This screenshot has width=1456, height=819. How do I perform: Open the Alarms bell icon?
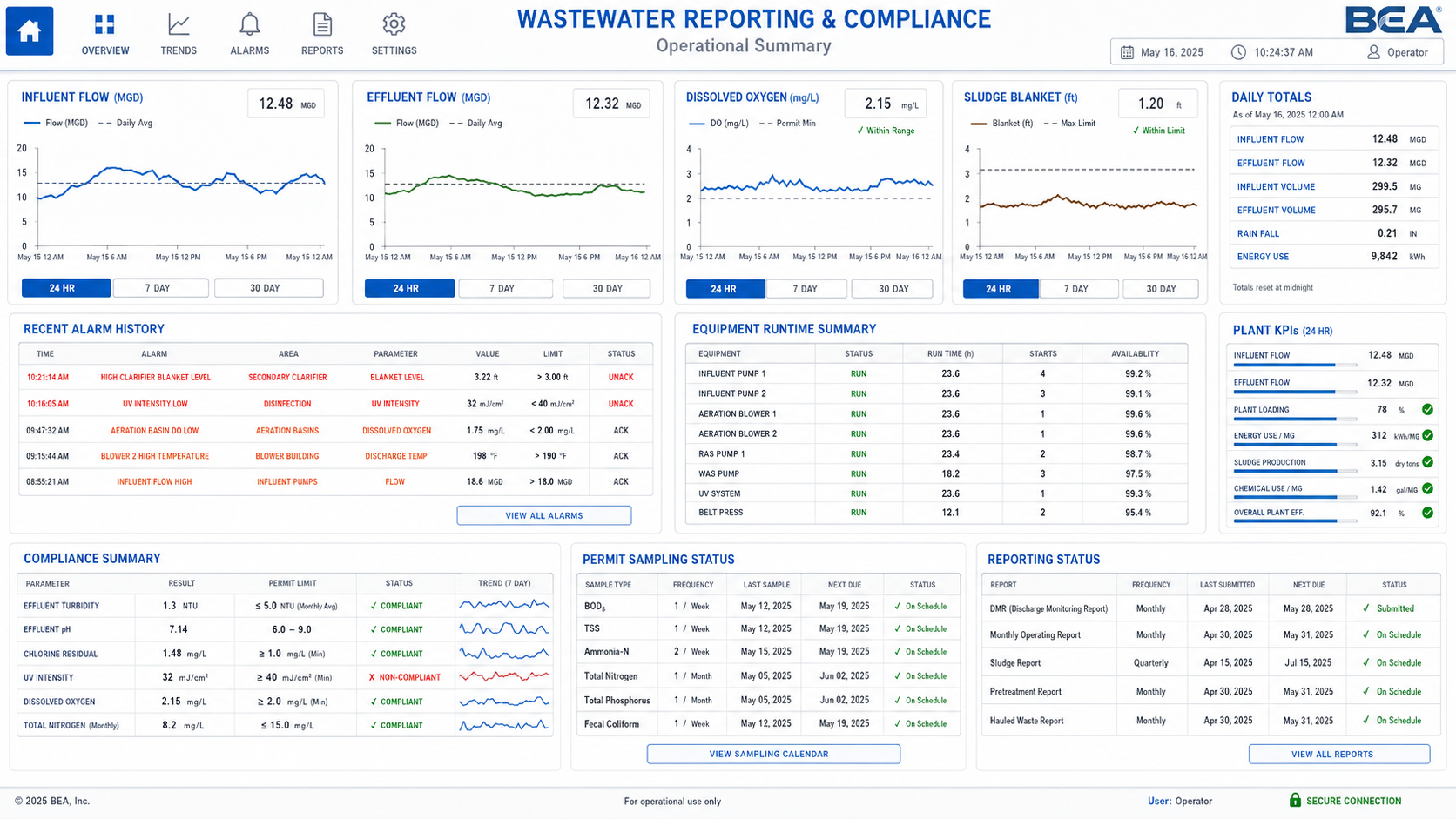(250, 23)
